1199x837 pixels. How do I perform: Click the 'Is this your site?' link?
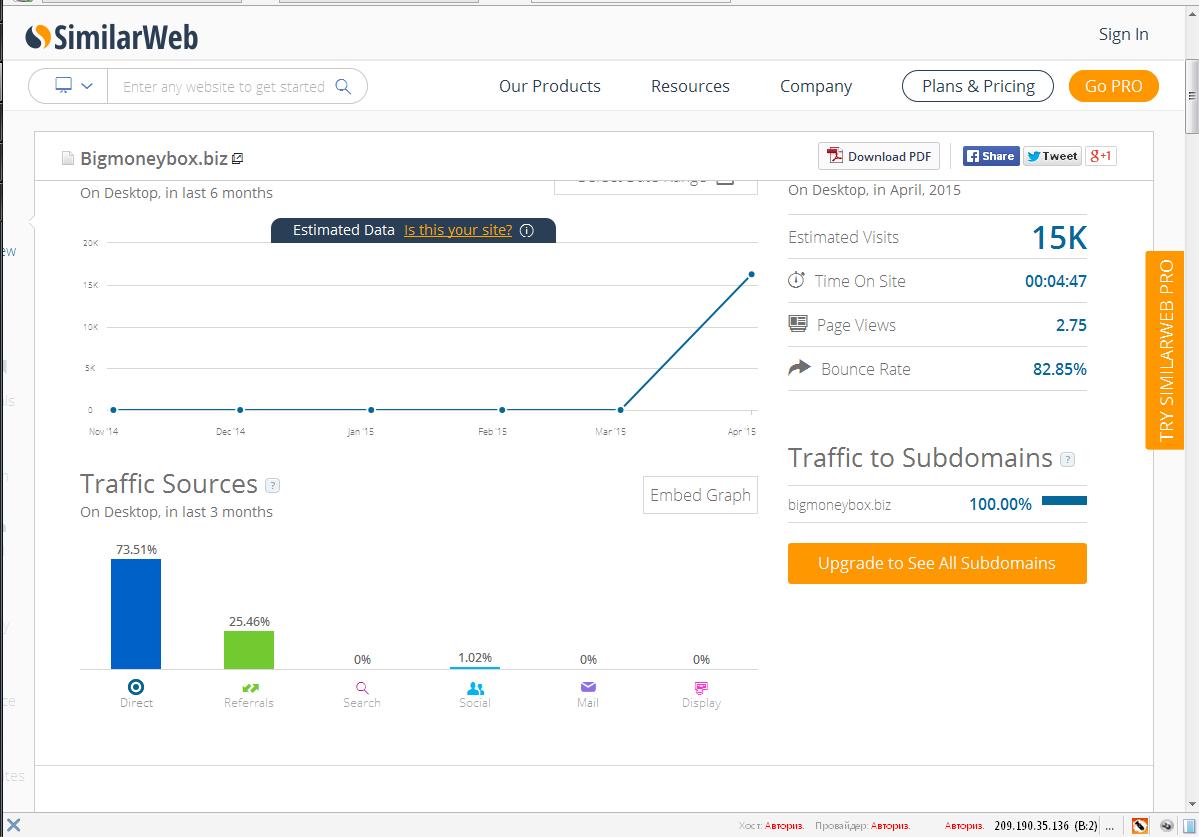click(458, 230)
